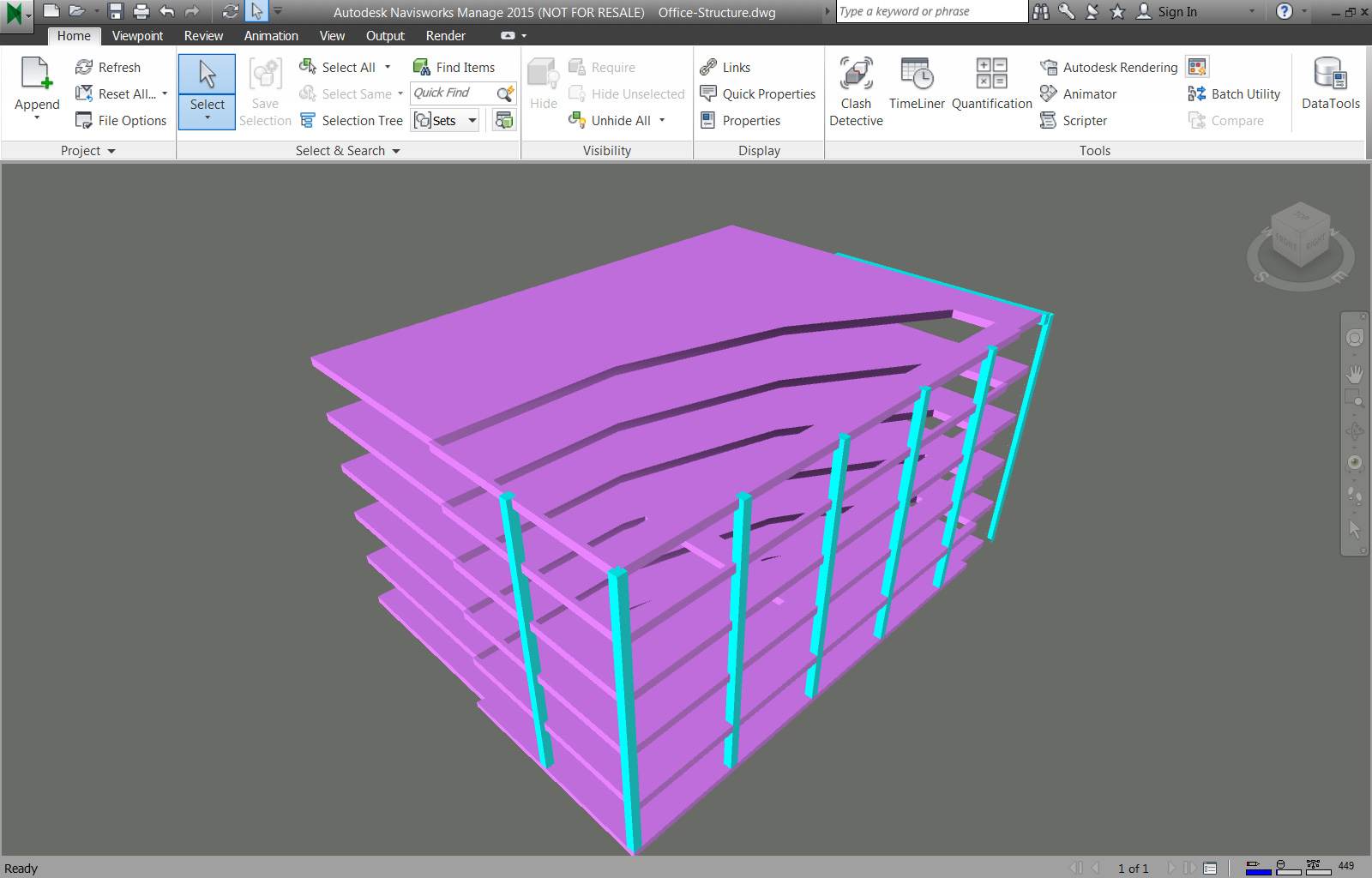This screenshot has height=878, width=1372.
Task: Expand the Reset All dropdown arrow
Action: tap(165, 93)
